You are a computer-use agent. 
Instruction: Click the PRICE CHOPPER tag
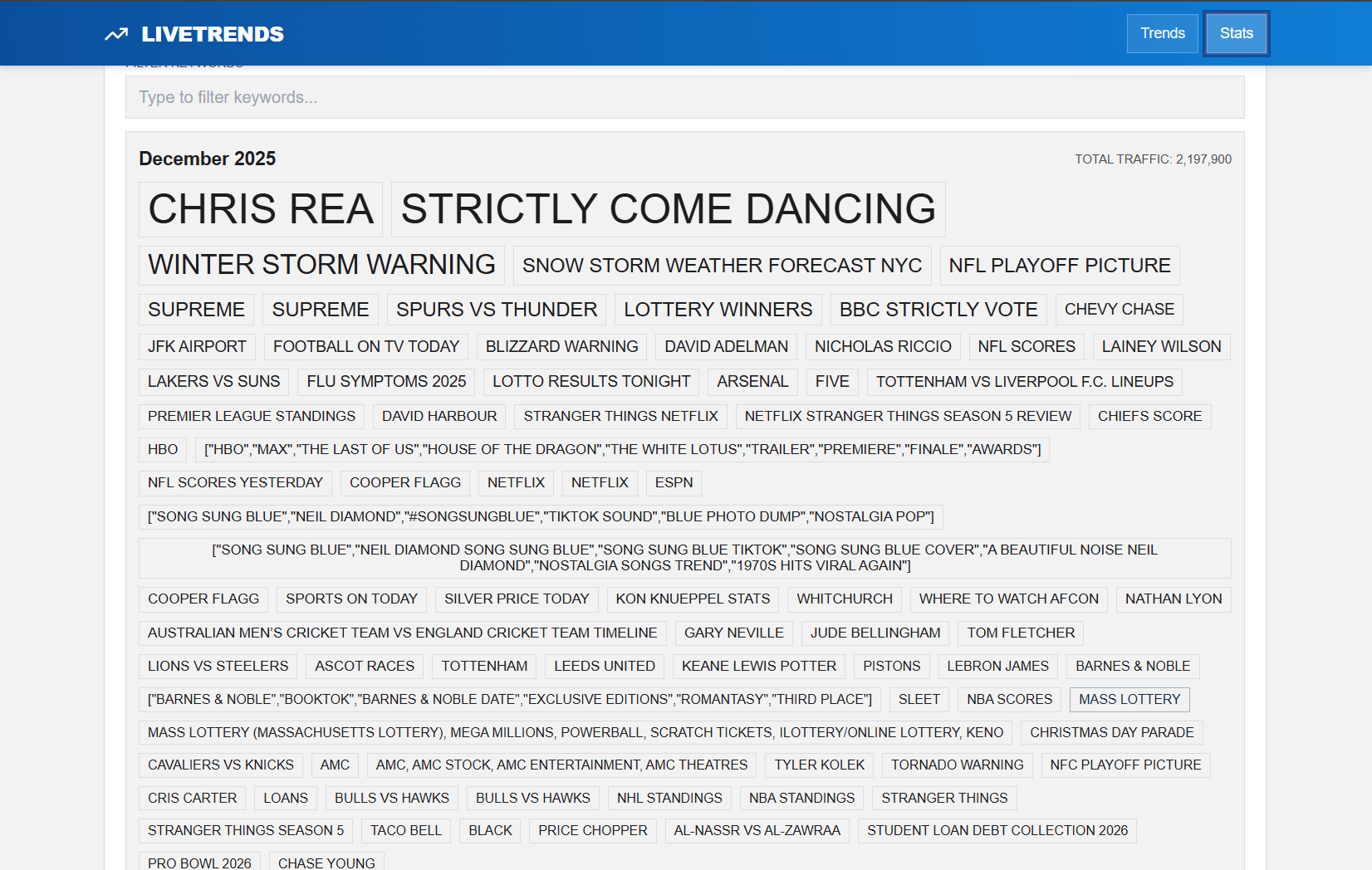[x=593, y=831]
